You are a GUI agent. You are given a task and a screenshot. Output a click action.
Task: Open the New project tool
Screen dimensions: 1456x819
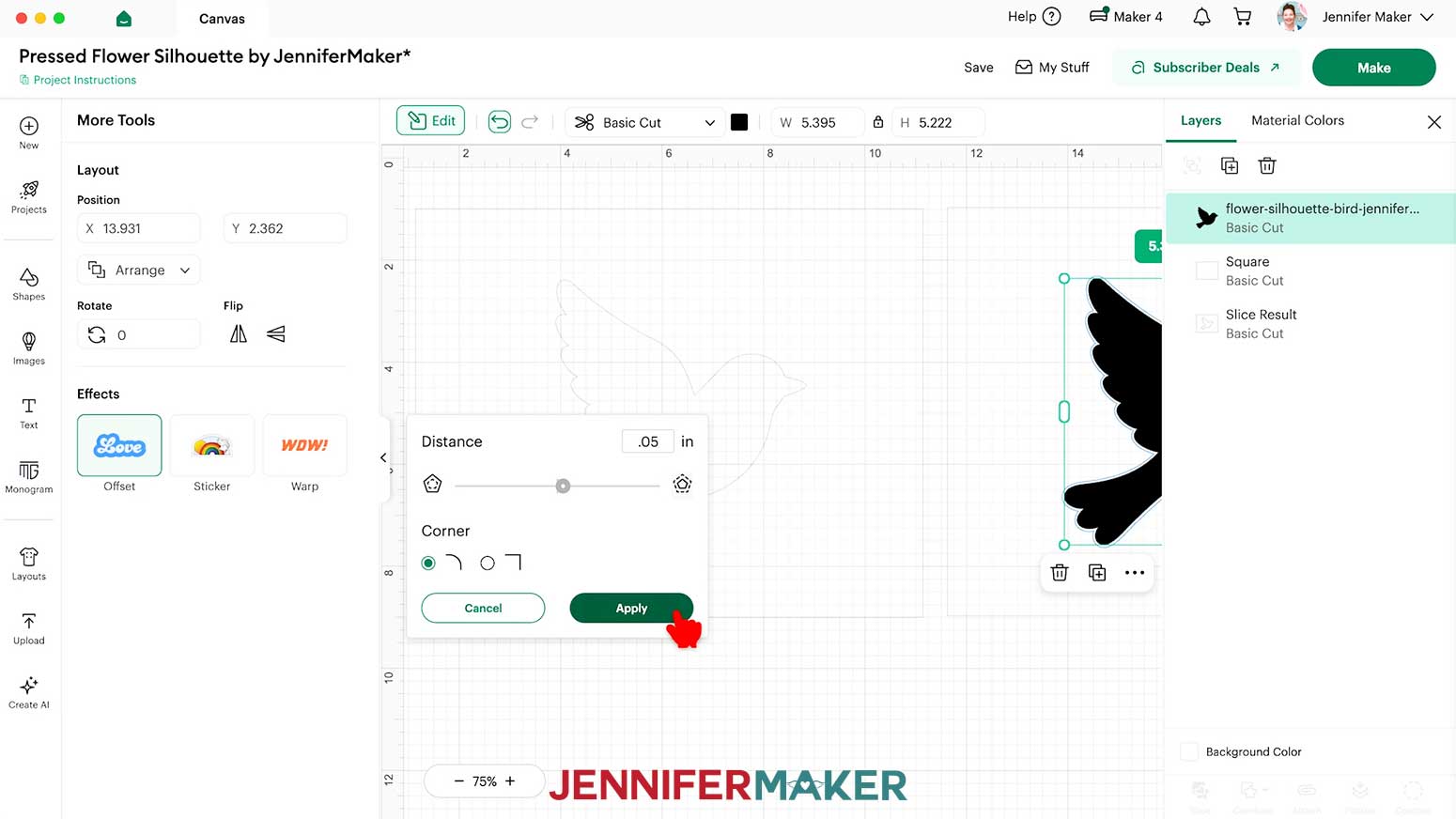click(x=29, y=132)
